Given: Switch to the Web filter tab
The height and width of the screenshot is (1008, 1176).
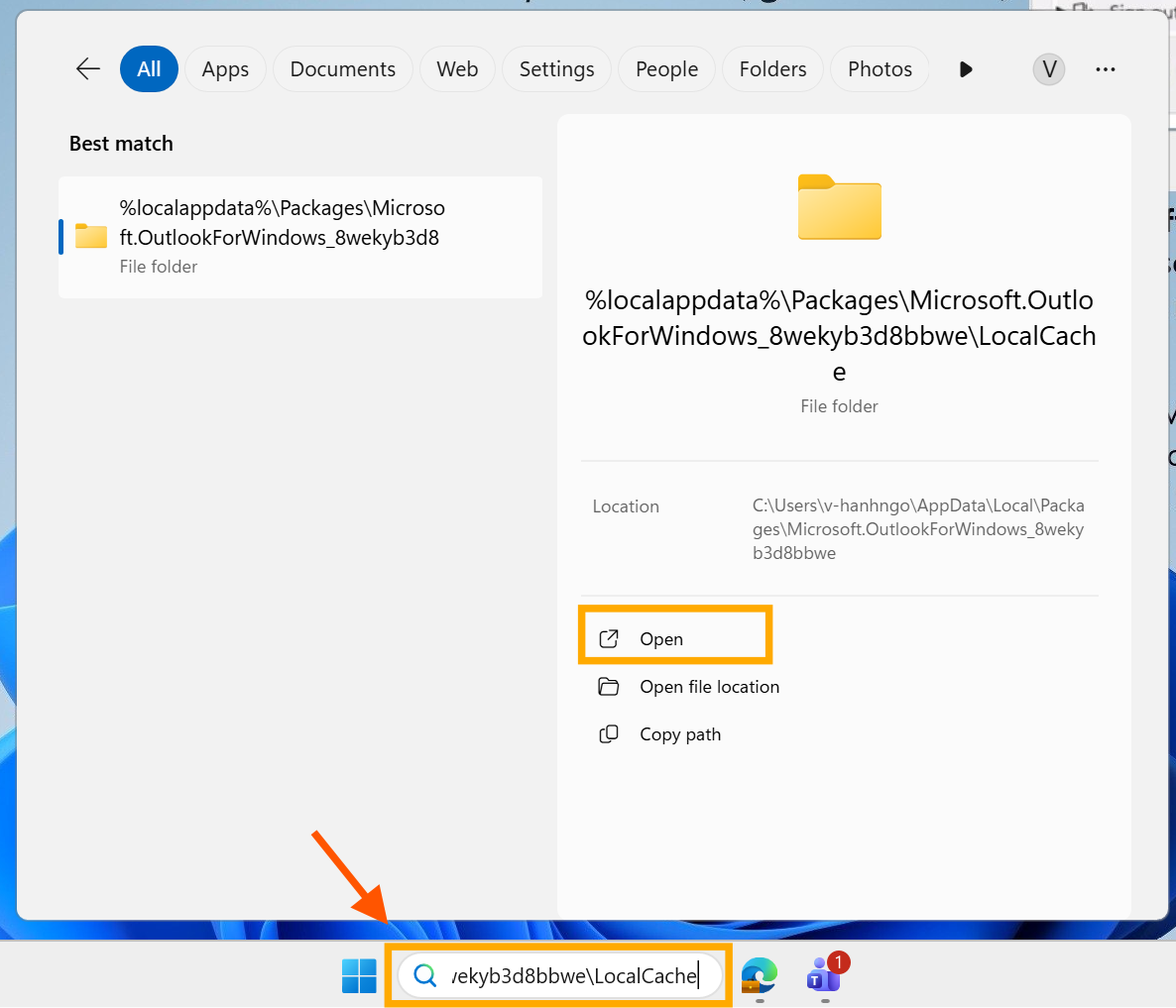Looking at the screenshot, I should point(457,69).
